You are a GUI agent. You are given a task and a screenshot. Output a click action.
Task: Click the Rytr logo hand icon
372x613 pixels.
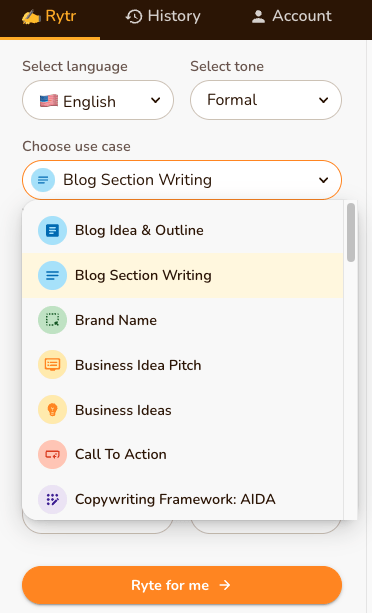click(x=31, y=17)
